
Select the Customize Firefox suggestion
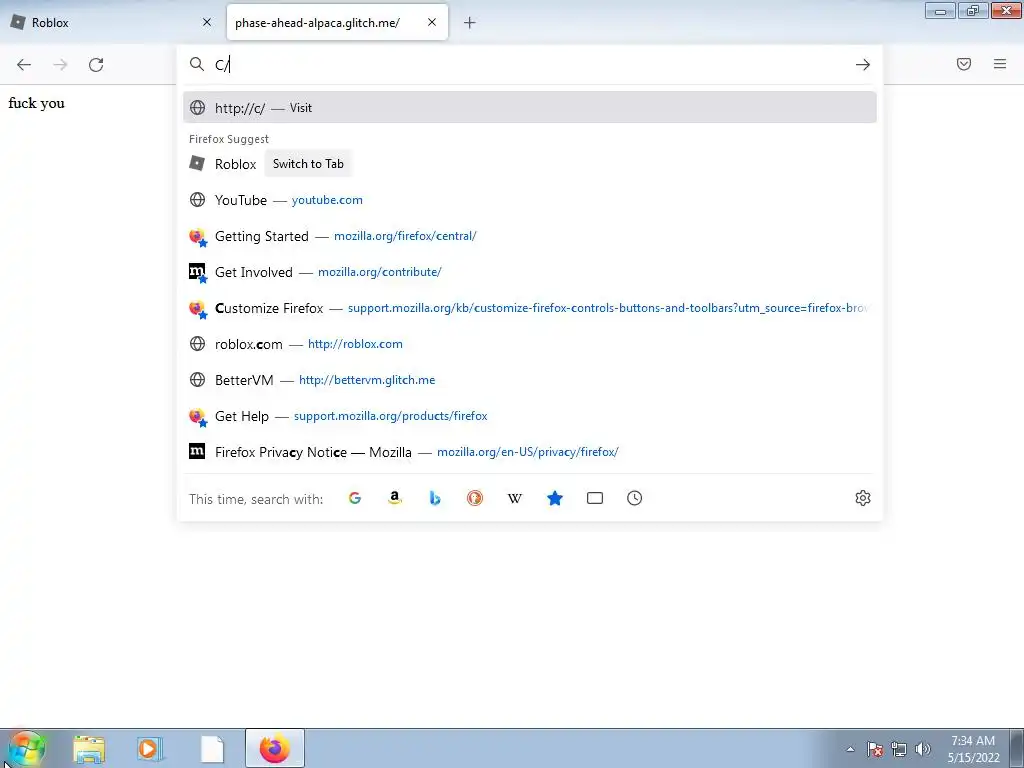[x=530, y=308]
